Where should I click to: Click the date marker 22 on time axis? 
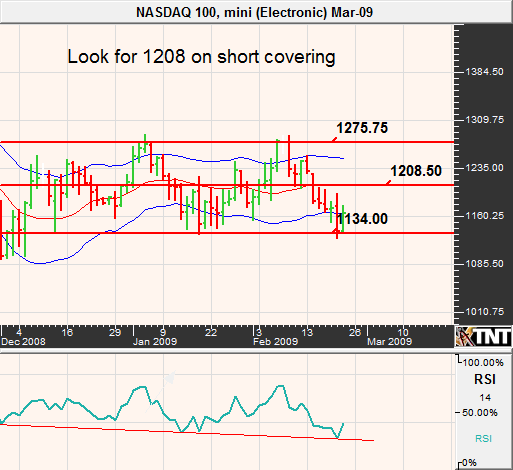coord(211,332)
